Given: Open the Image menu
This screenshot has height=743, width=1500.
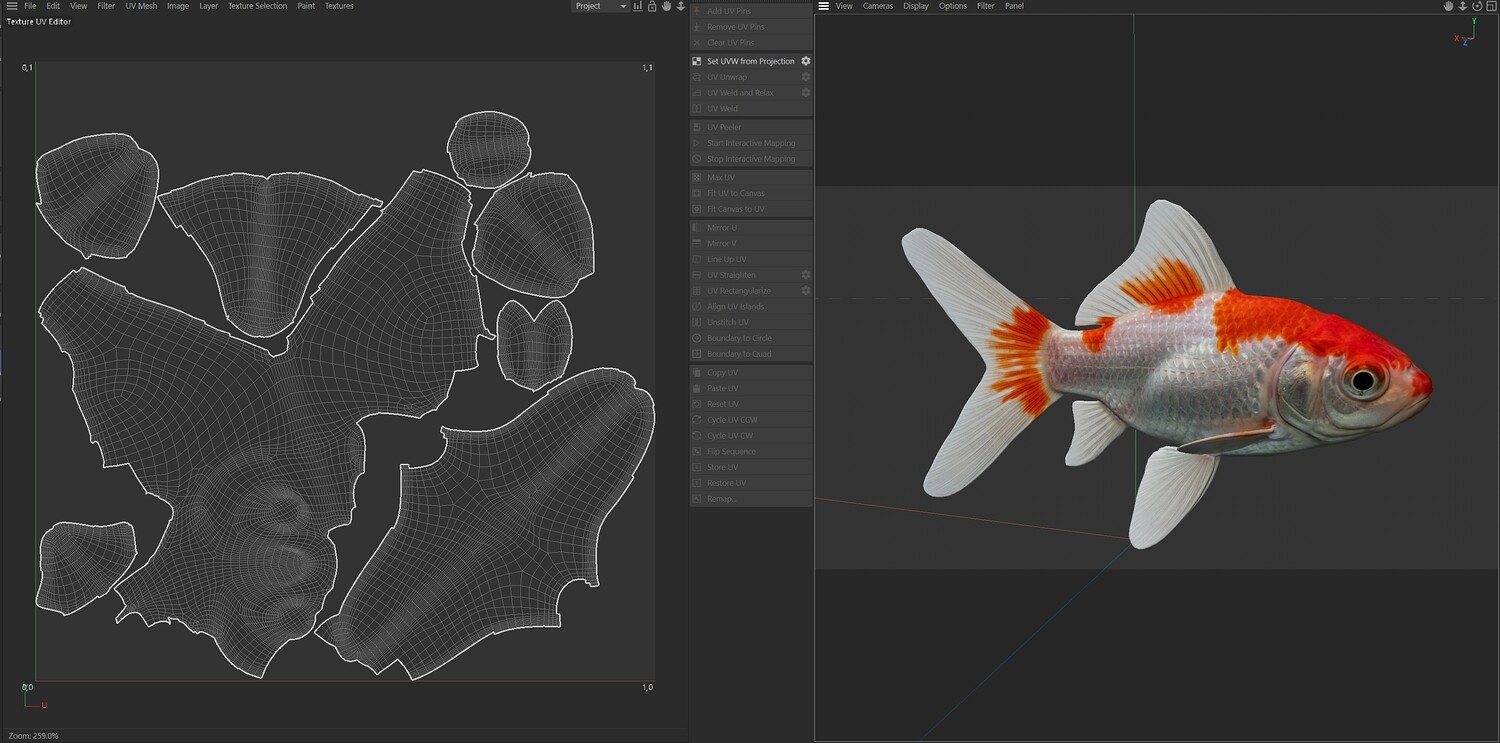Looking at the screenshot, I should 178,6.
